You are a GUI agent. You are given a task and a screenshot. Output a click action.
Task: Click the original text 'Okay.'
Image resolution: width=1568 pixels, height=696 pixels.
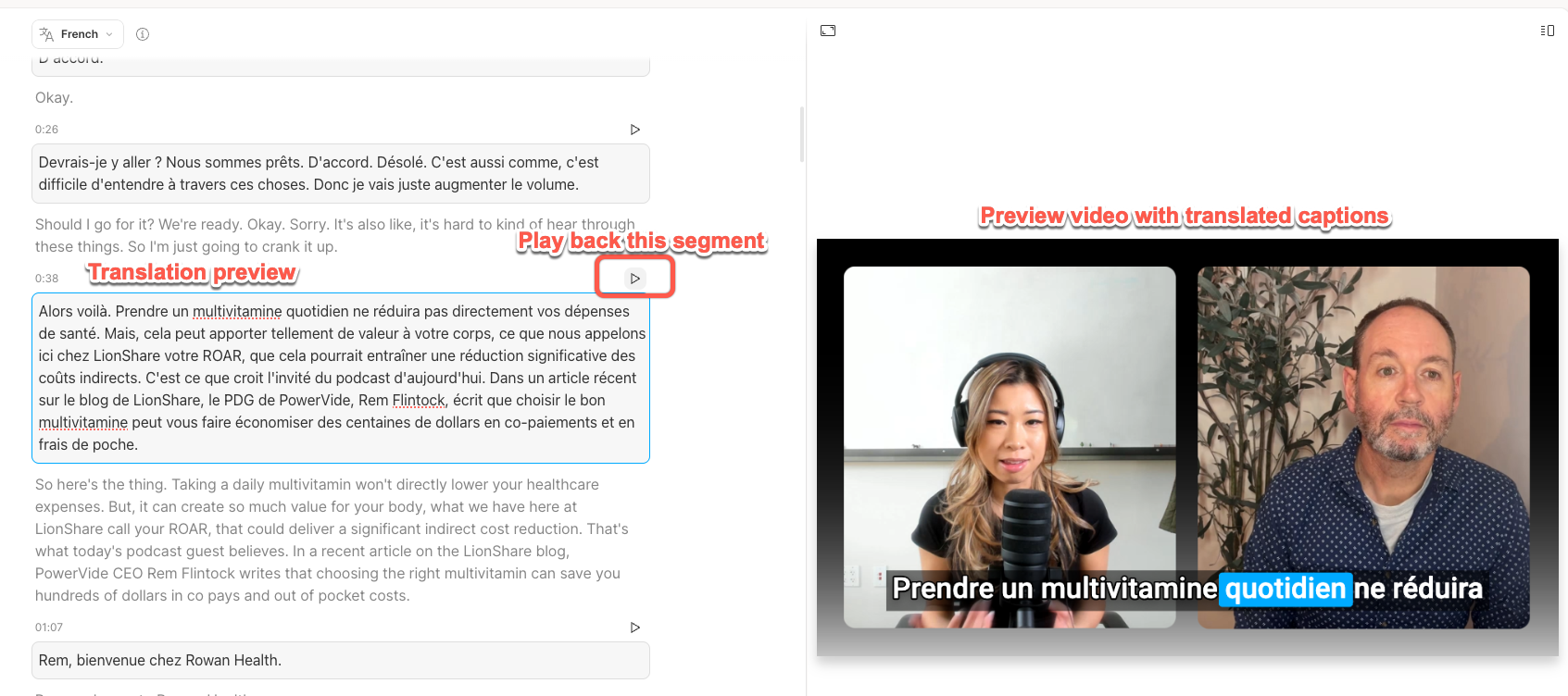click(54, 98)
